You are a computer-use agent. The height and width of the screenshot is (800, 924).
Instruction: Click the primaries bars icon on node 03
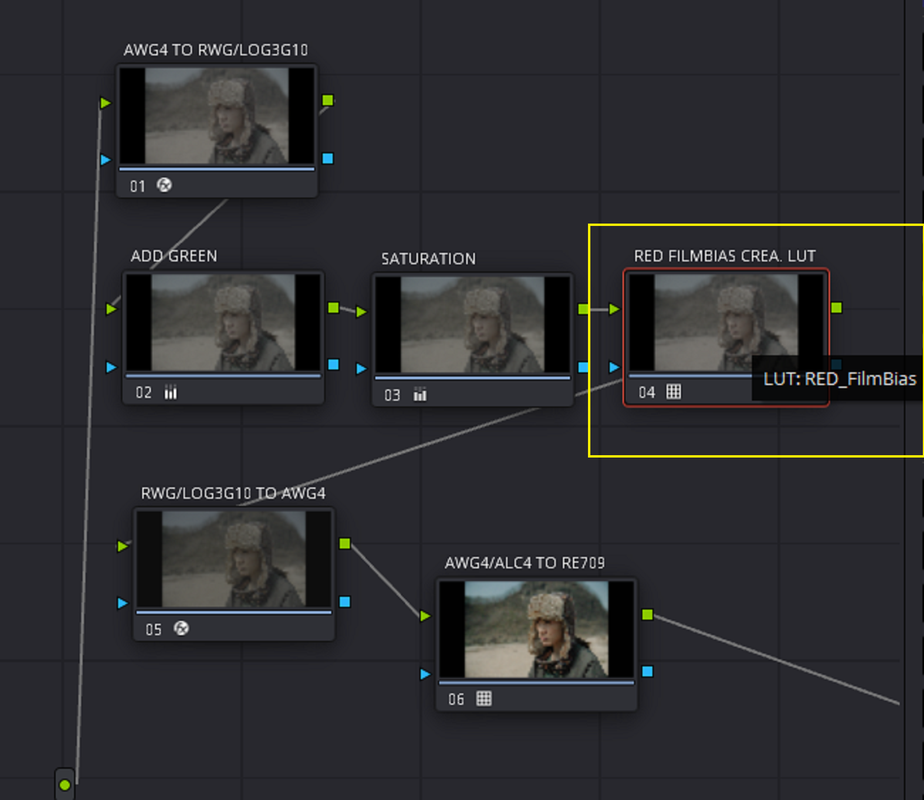pyautogui.click(x=420, y=394)
